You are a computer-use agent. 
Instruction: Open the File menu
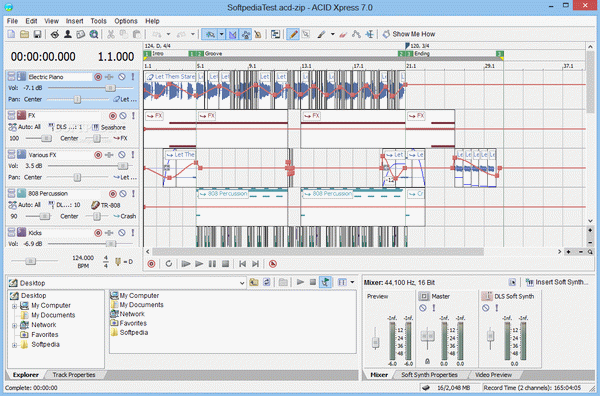click(12, 21)
